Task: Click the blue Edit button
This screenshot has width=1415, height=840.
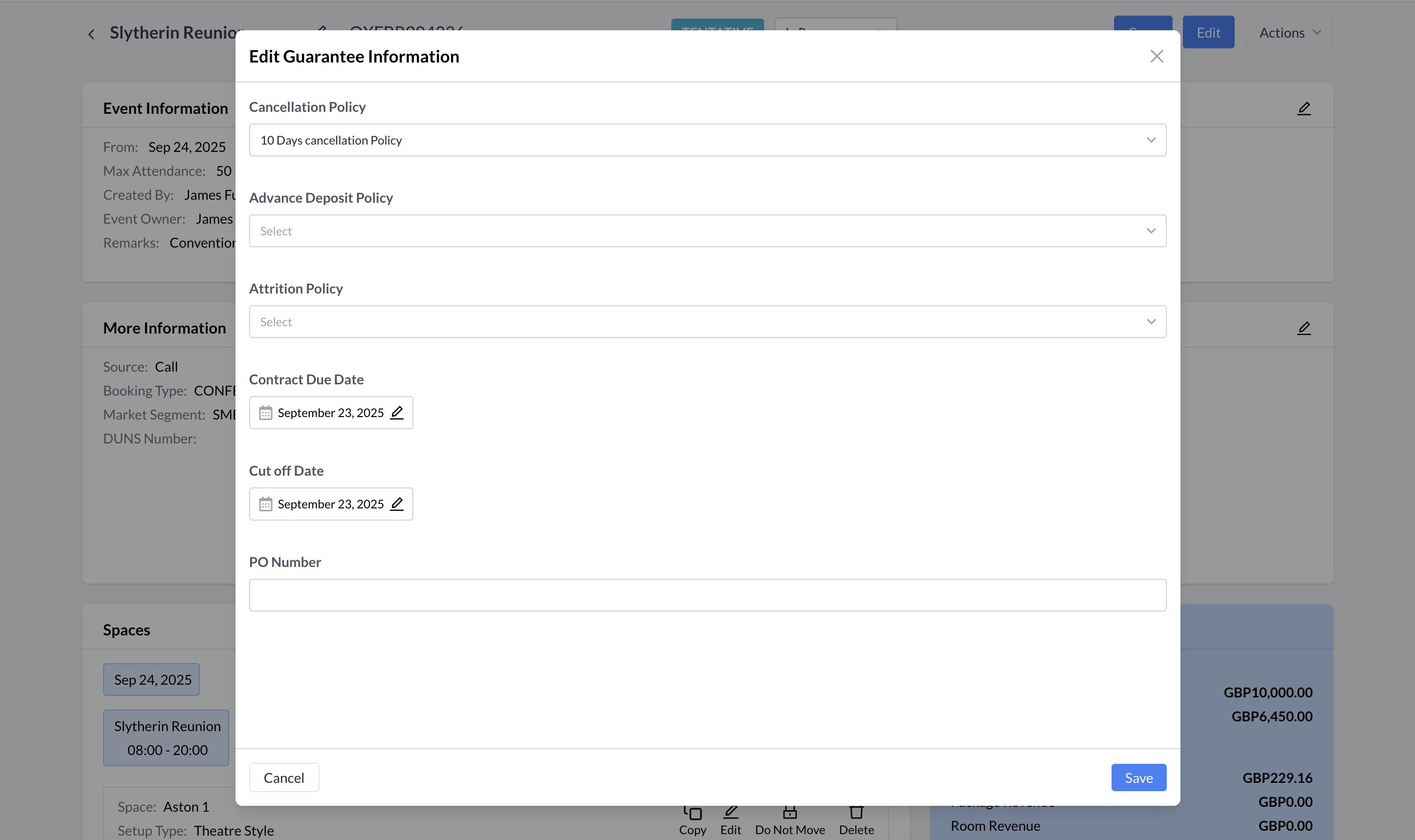Action: click(1208, 33)
